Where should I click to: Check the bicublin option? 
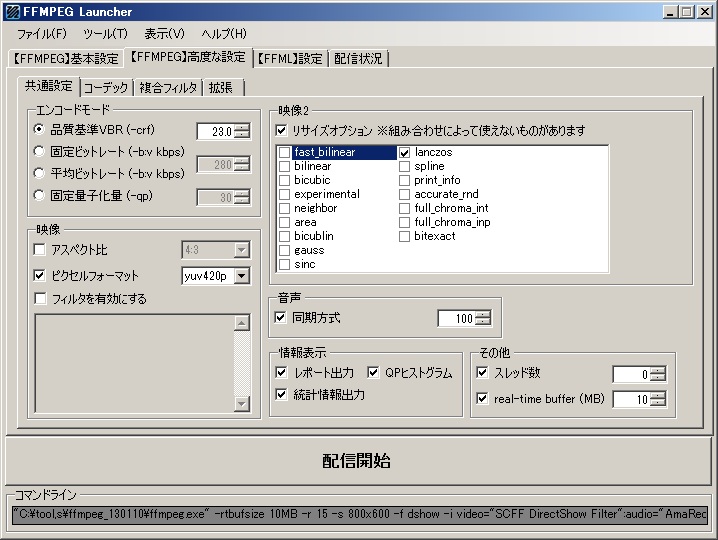point(284,236)
